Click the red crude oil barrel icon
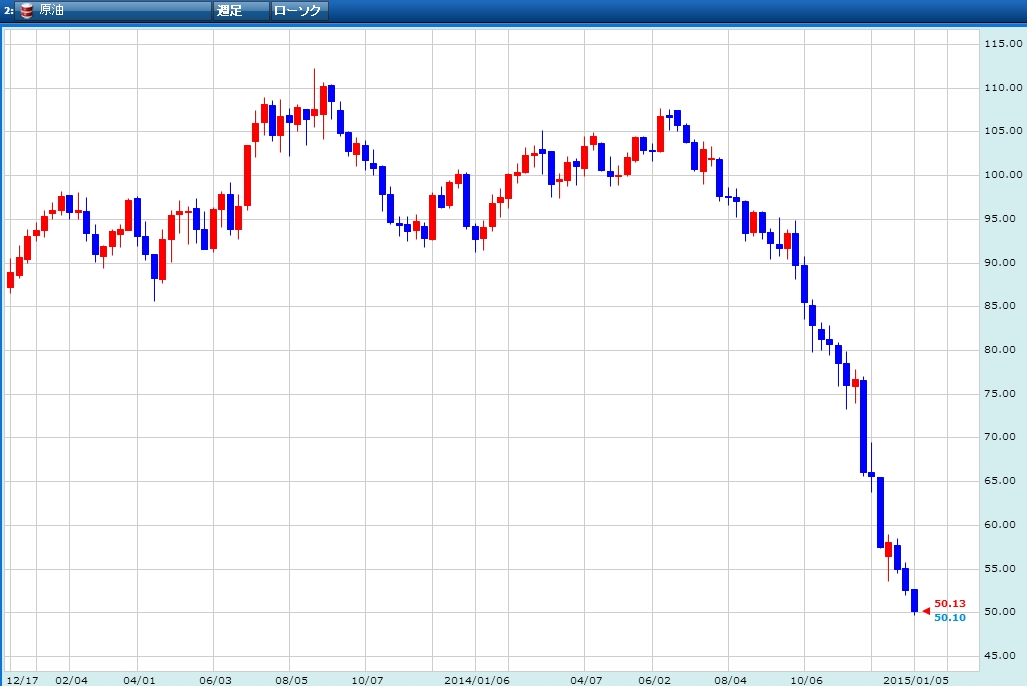 pyautogui.click(x=26, y=10)
